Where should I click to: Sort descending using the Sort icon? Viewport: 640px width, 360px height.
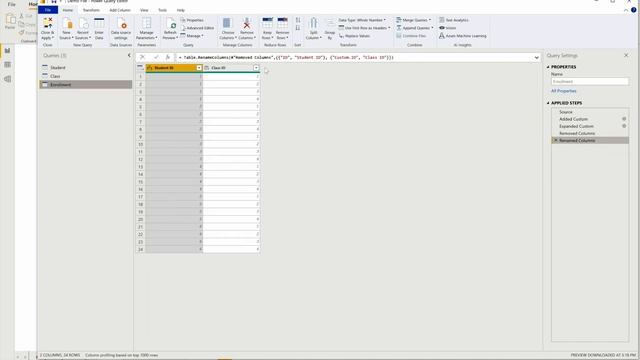pos(298,28)
